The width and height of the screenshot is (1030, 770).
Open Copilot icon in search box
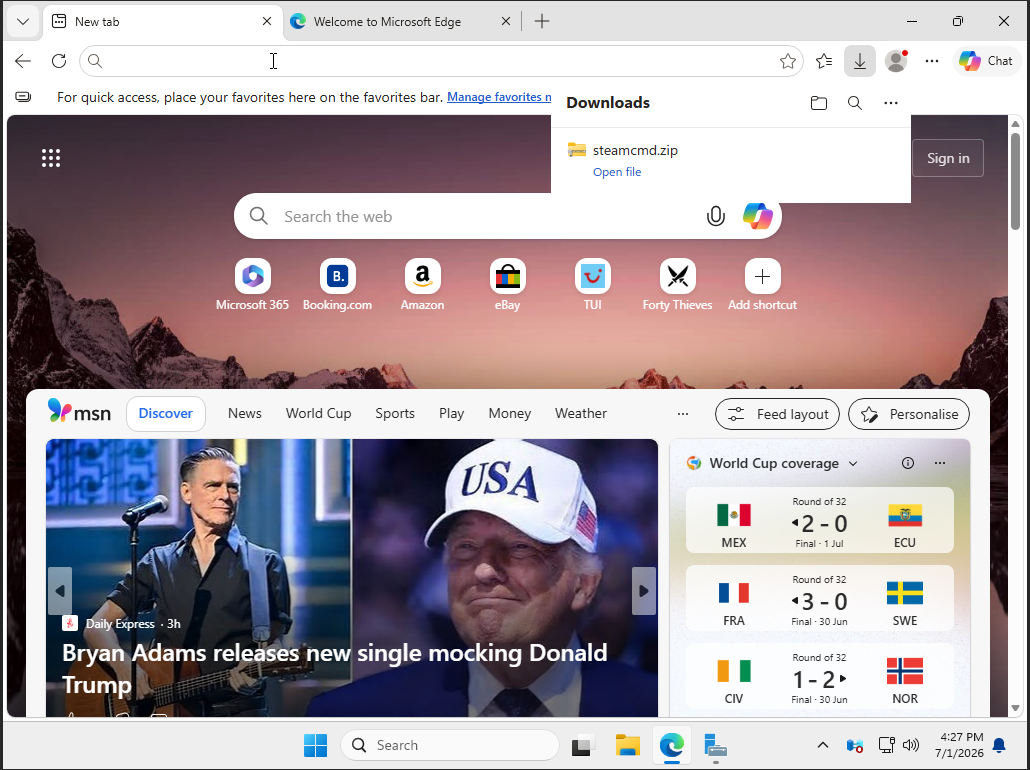757,215
